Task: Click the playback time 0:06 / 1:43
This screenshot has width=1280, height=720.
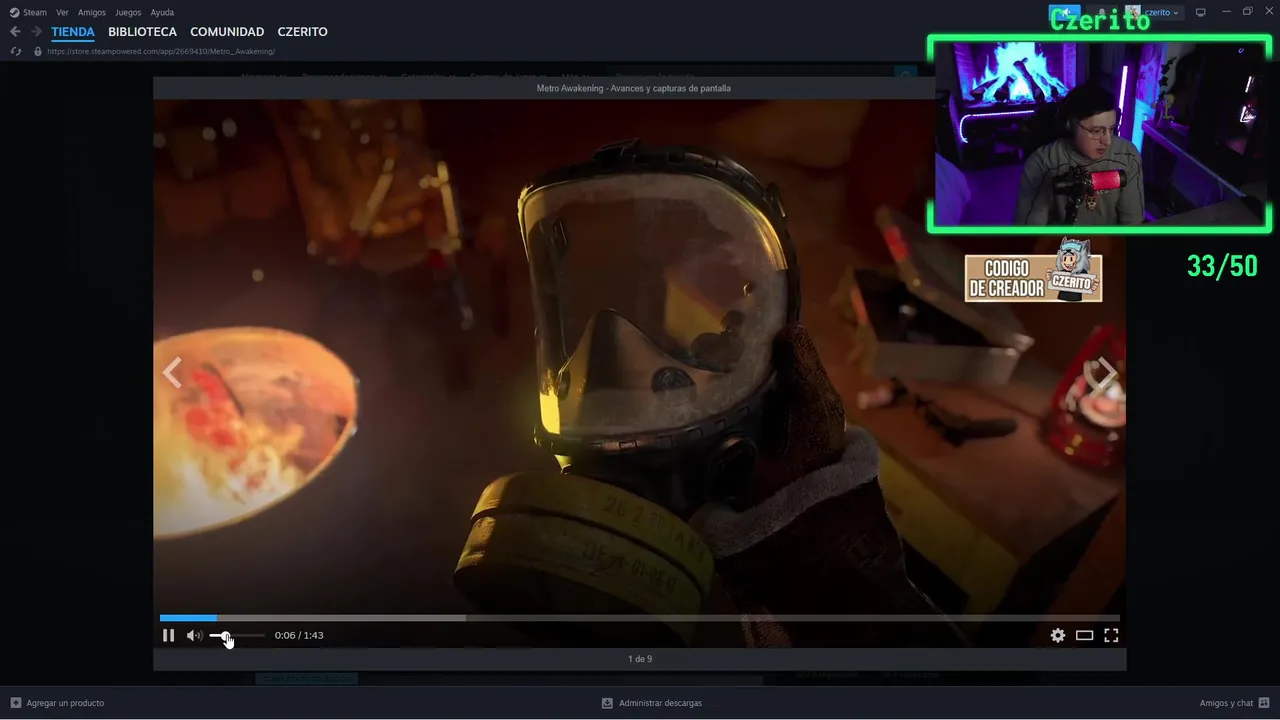Action: pyautogui.click(x=299, y=635)
